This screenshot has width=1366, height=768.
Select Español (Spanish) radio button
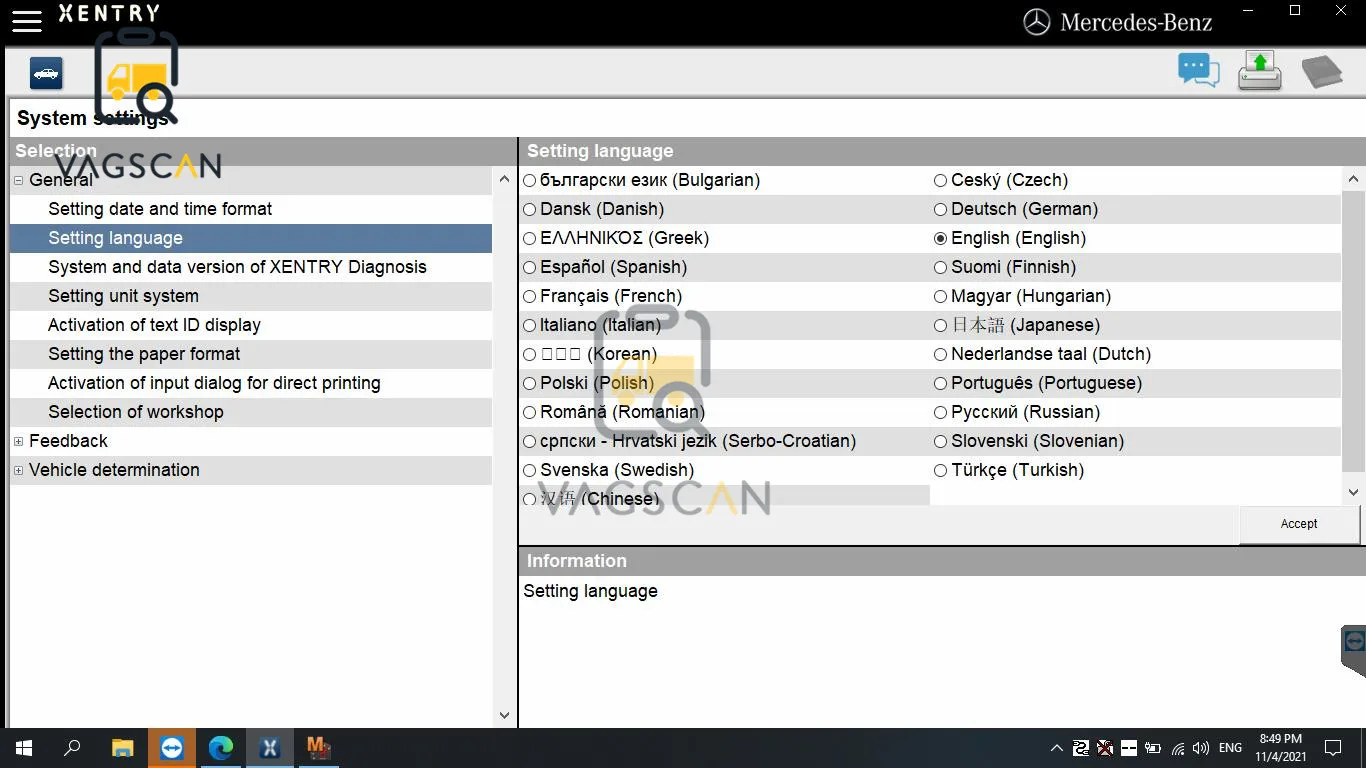[x=530, y=268]
